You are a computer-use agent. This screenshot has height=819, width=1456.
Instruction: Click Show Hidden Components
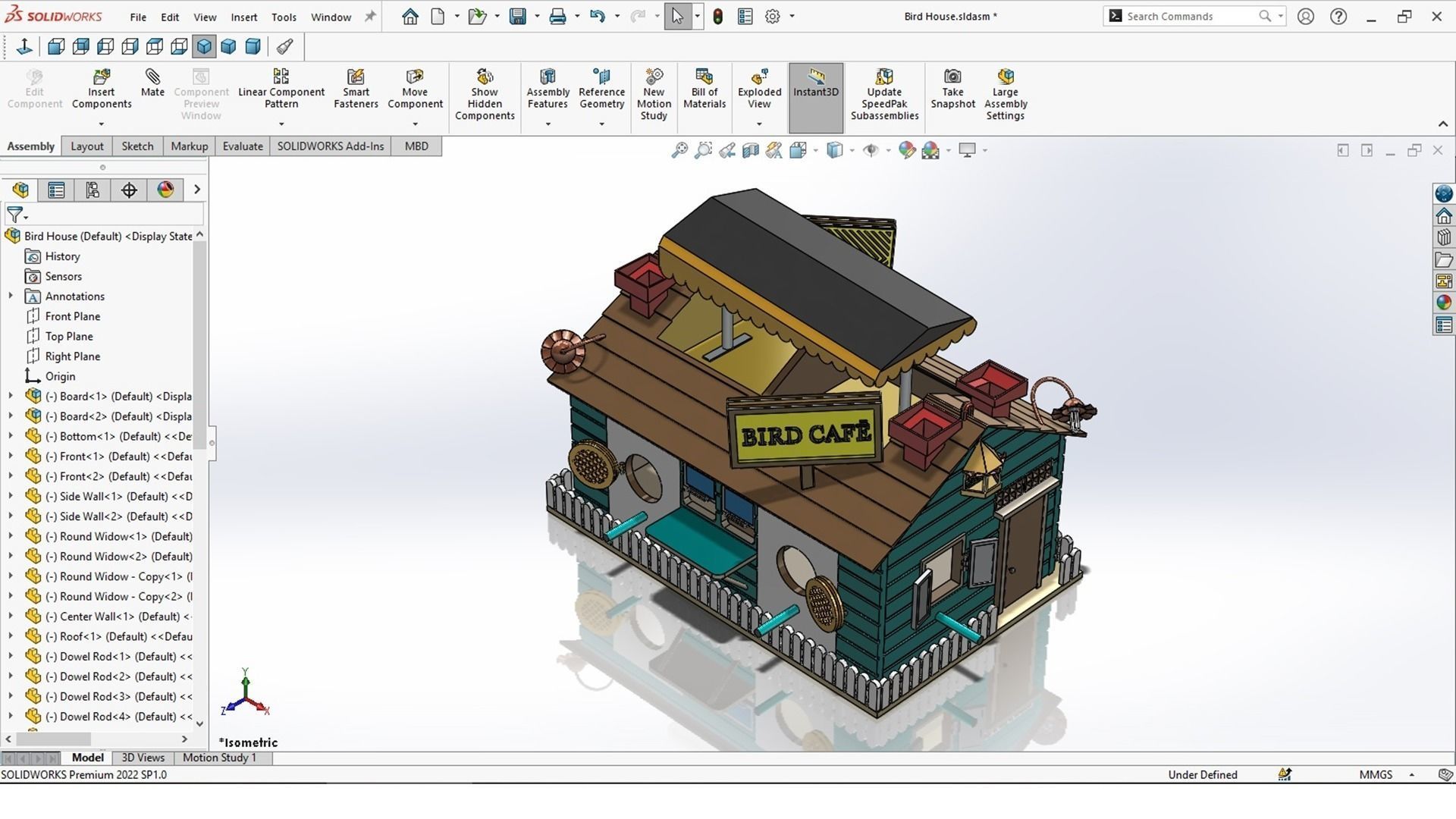pyautogui.click(x=485, y=95)
